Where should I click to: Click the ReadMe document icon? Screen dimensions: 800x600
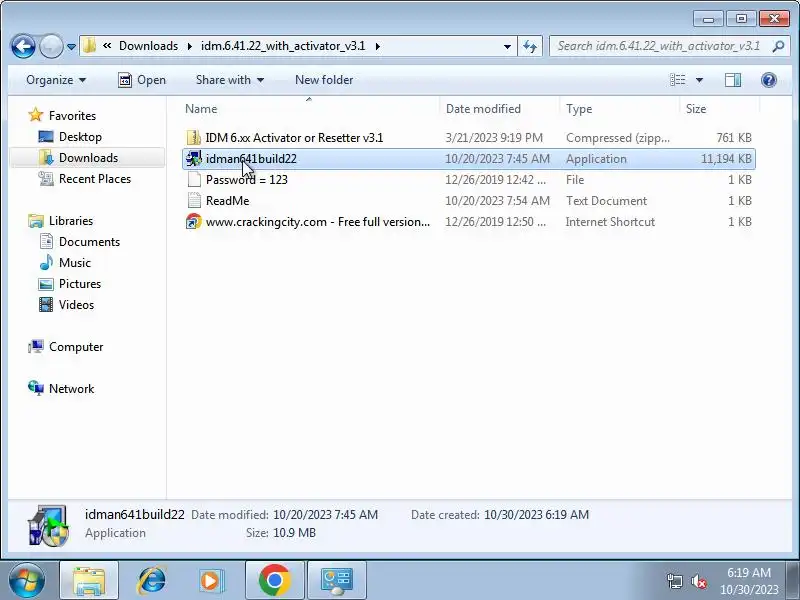(x=194, y=201)
